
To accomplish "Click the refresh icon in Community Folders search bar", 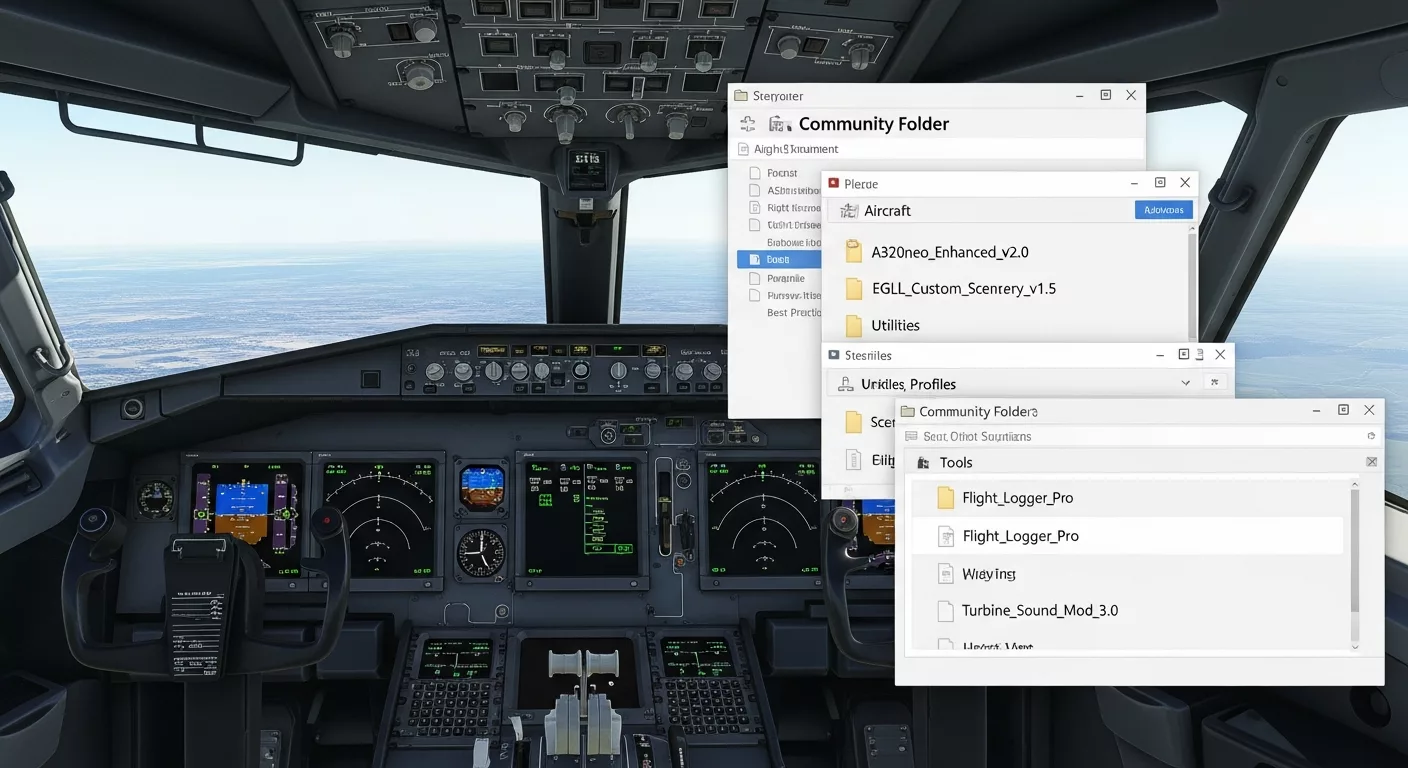I will 1371,437.
